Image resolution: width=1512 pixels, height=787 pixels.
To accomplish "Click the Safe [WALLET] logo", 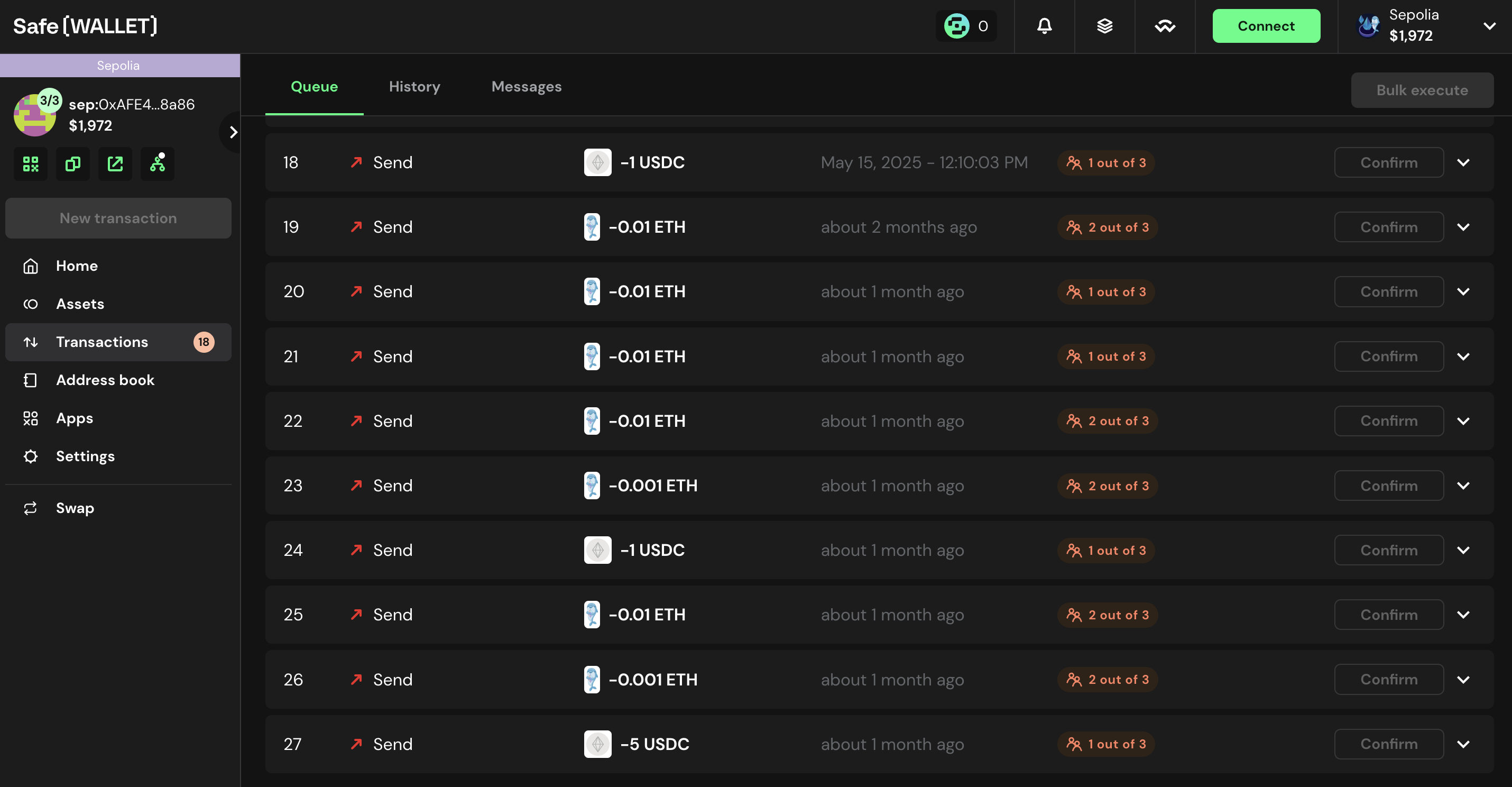I will pyautogui.click(x=85, y=26).
